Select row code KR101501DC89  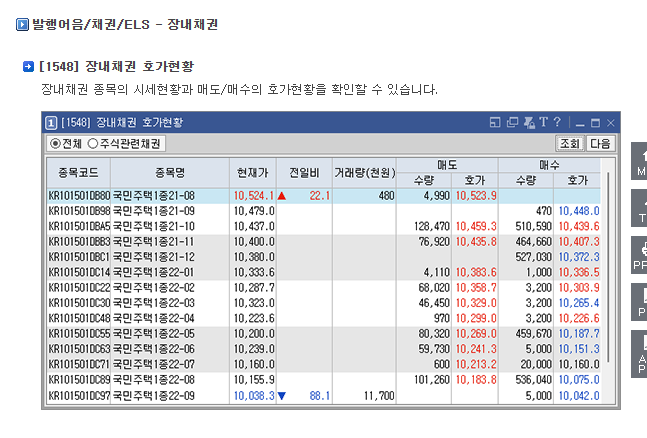[x=79, y=380]
